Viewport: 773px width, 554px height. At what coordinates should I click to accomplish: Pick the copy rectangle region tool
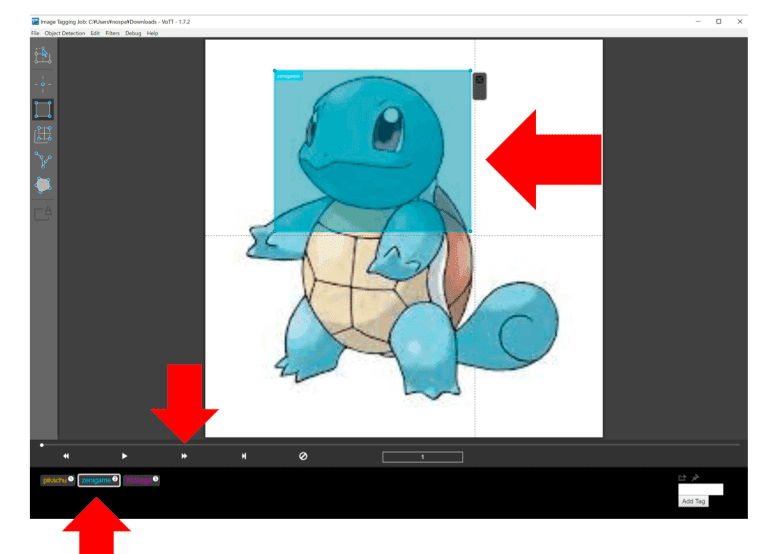pyautogui.click(x=43, y=134)
